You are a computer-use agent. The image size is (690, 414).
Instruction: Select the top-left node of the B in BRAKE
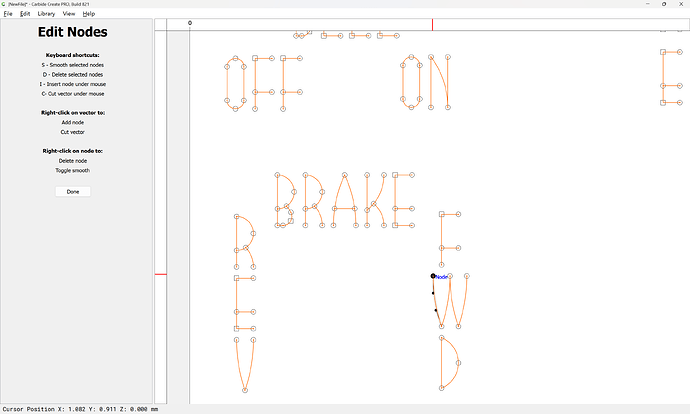276,176
